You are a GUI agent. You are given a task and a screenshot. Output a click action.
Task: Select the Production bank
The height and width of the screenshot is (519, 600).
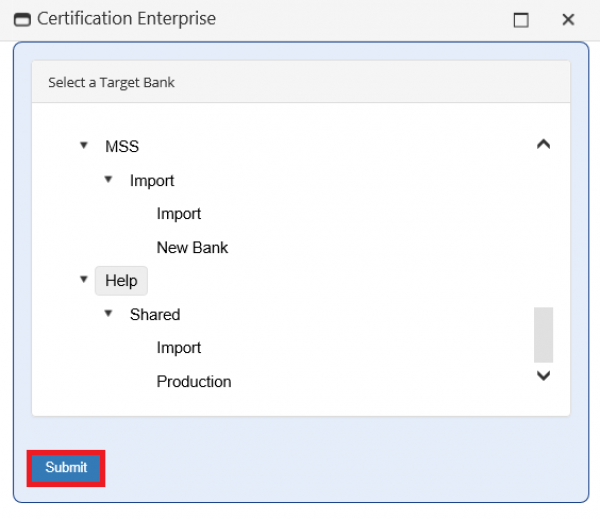pos(194,382)
